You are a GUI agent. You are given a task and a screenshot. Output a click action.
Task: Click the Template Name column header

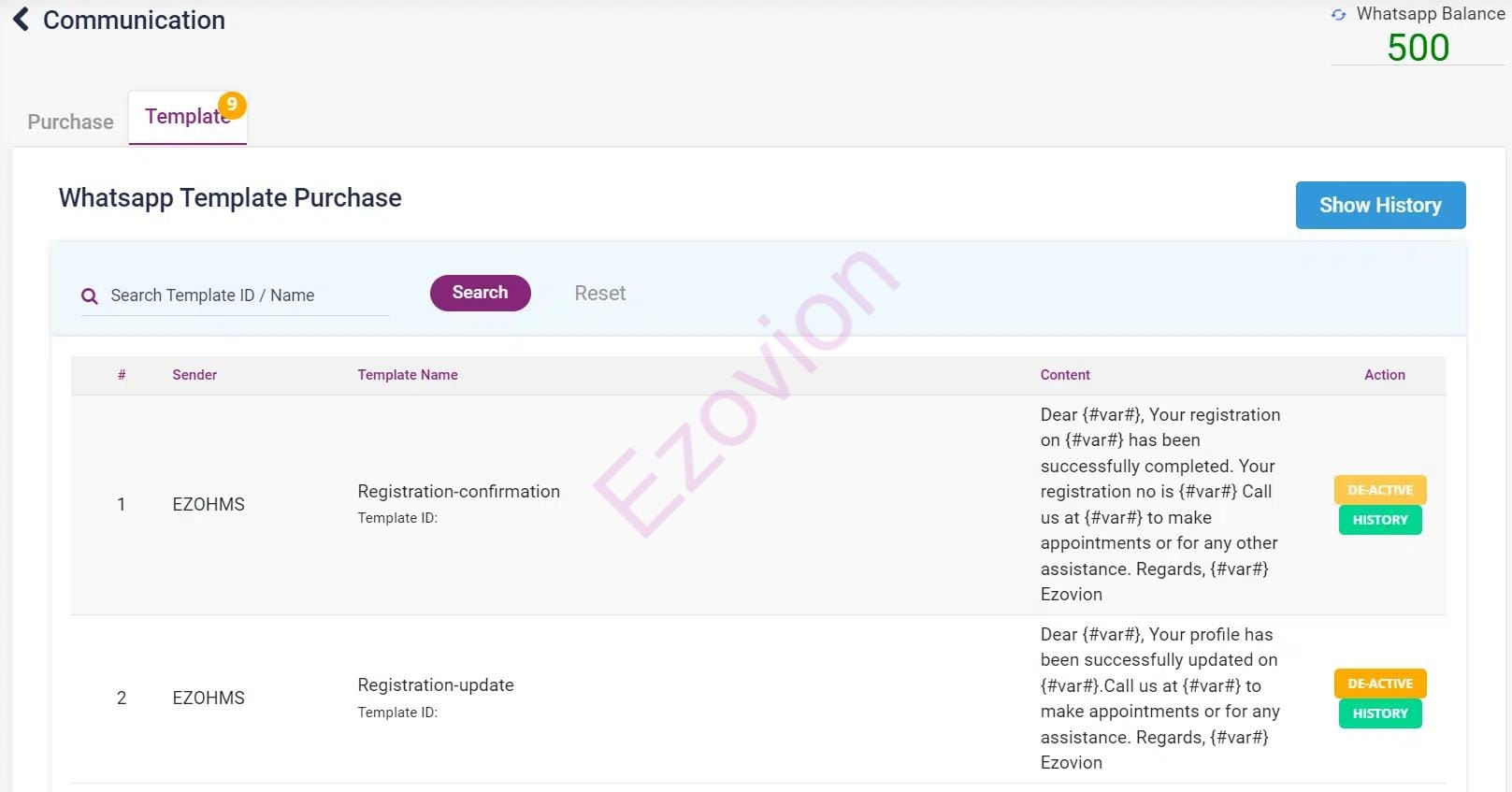[x=408, y=375]
